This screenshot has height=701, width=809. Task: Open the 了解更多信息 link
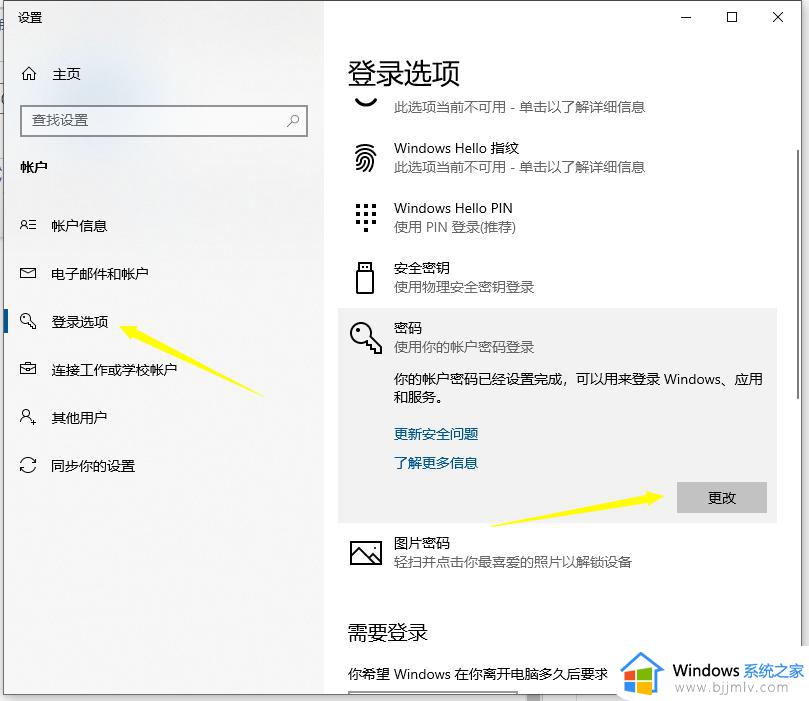436,463
